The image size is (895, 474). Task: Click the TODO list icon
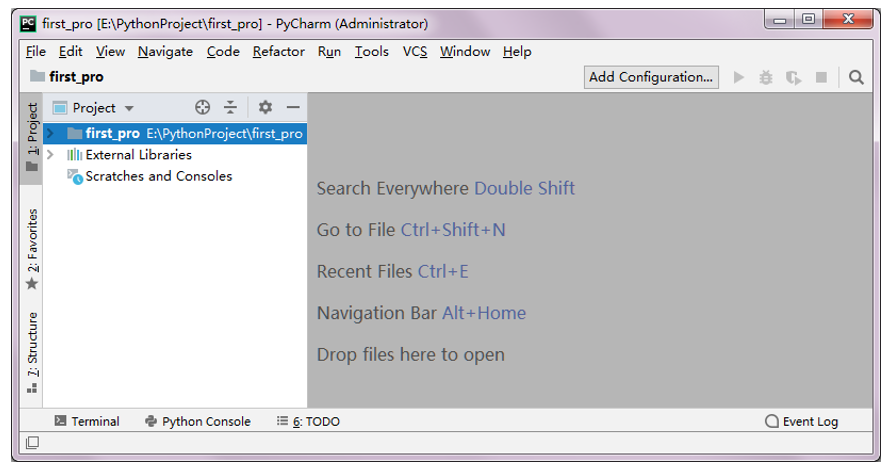point(282,421)
